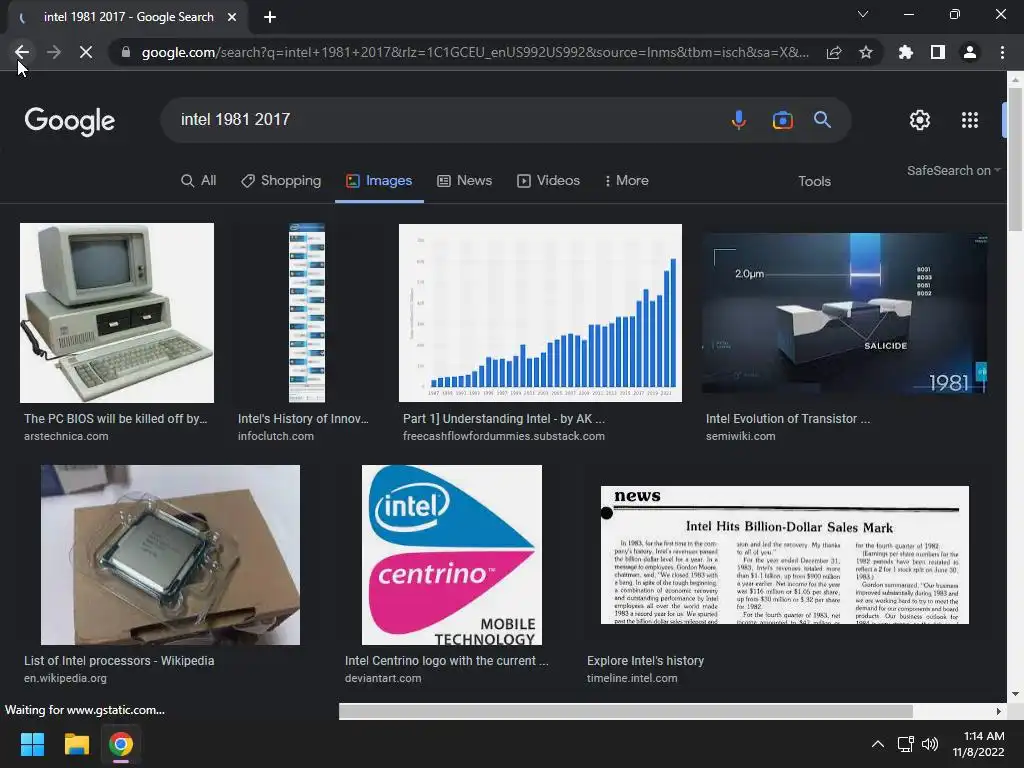This screenshot has width=1024, height=768.
Task: Open the Intel Centrino logo image
Action: click(x=452, y=554)
